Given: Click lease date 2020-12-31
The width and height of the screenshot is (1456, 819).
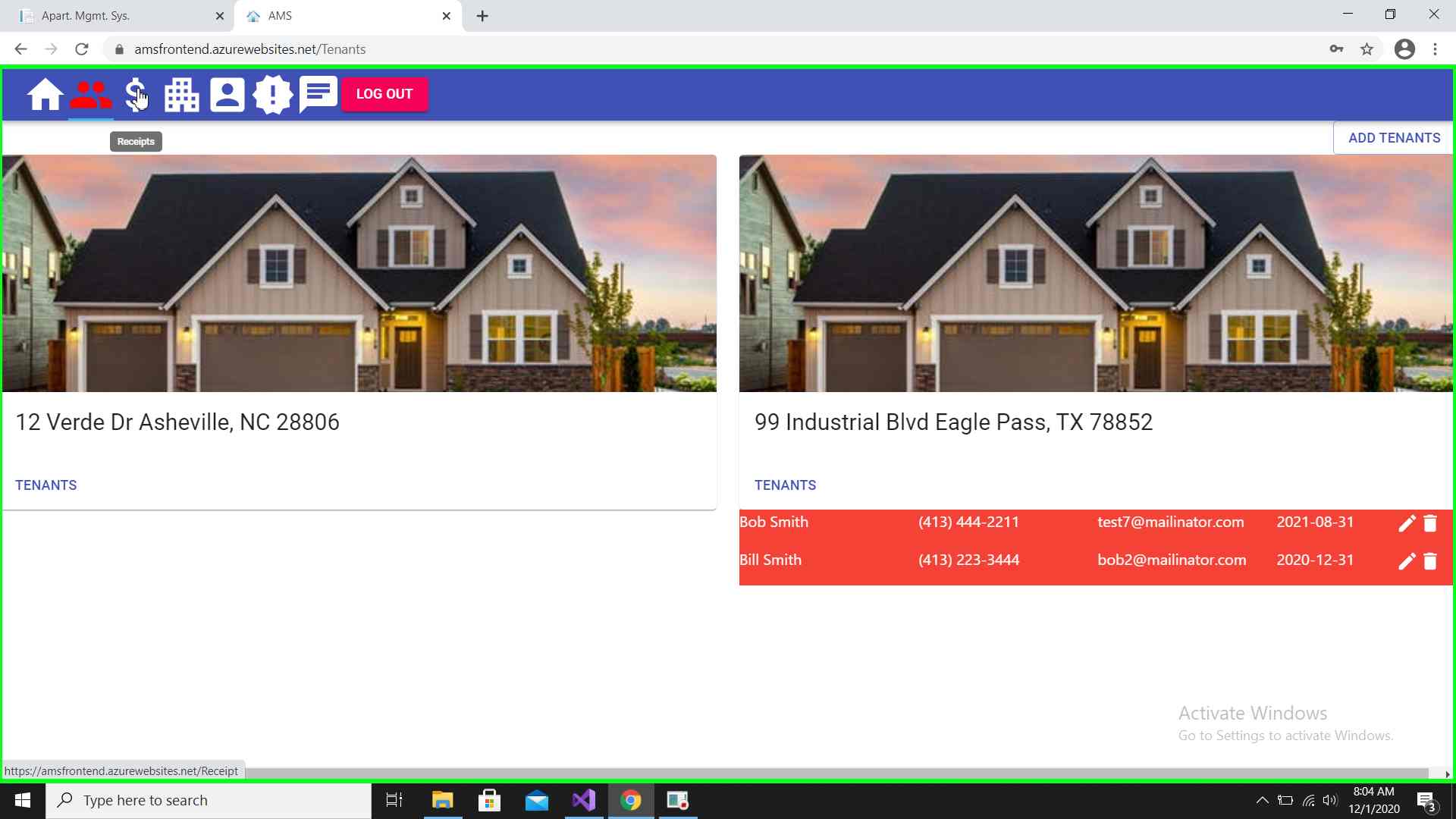Looking at the screenshot, I should point(1315,560).
